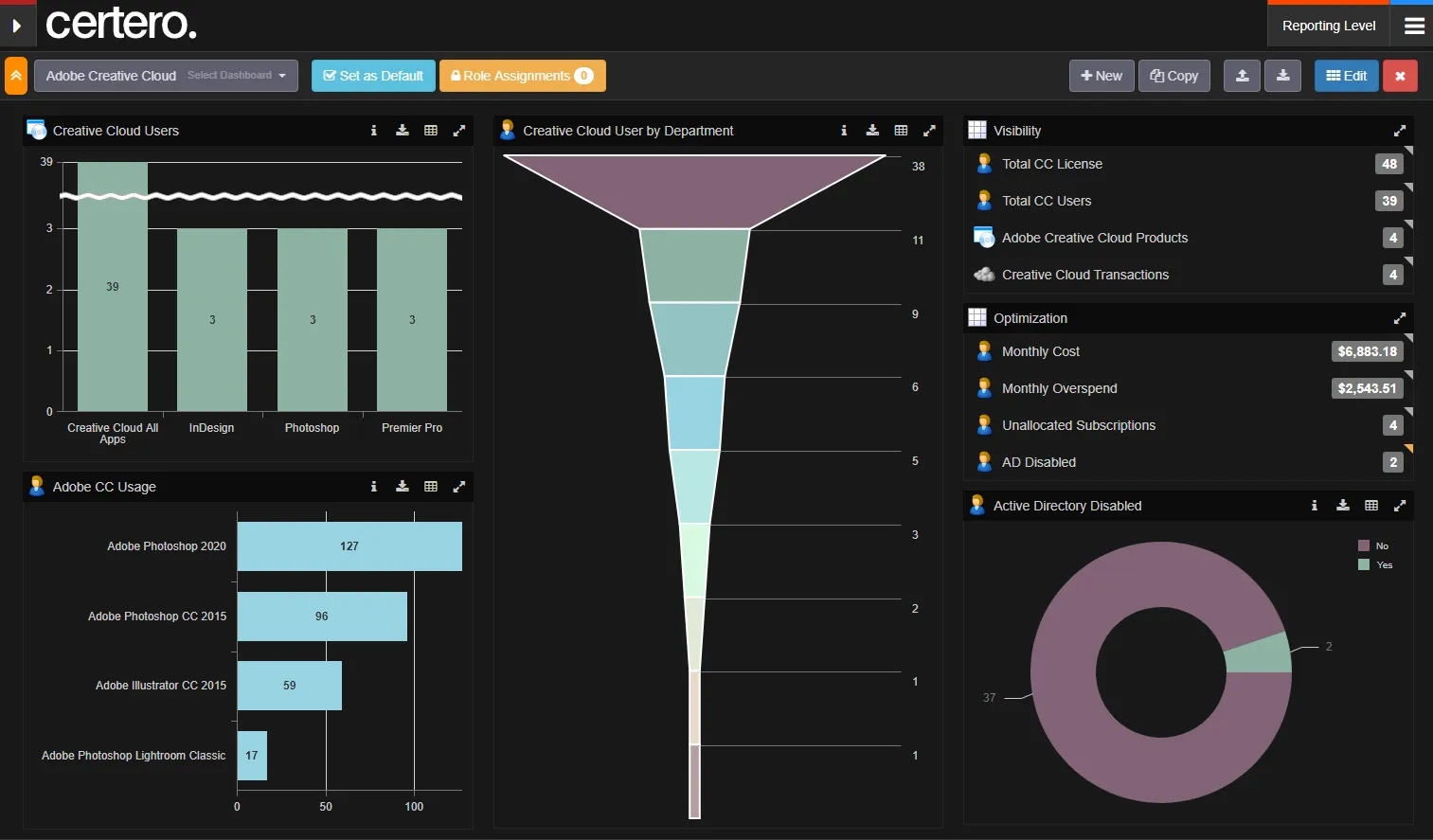Open Role Assignments

pos(522,76)
